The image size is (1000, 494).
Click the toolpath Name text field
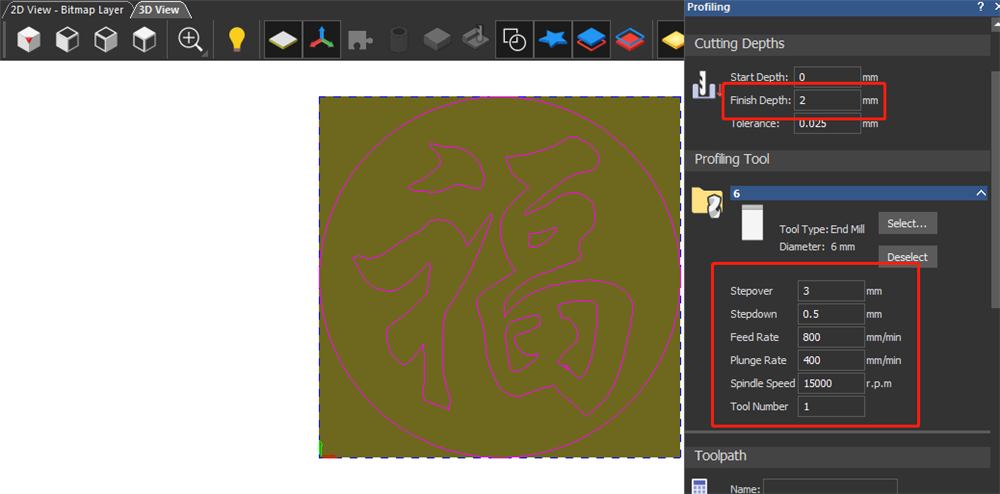point(830,487)
